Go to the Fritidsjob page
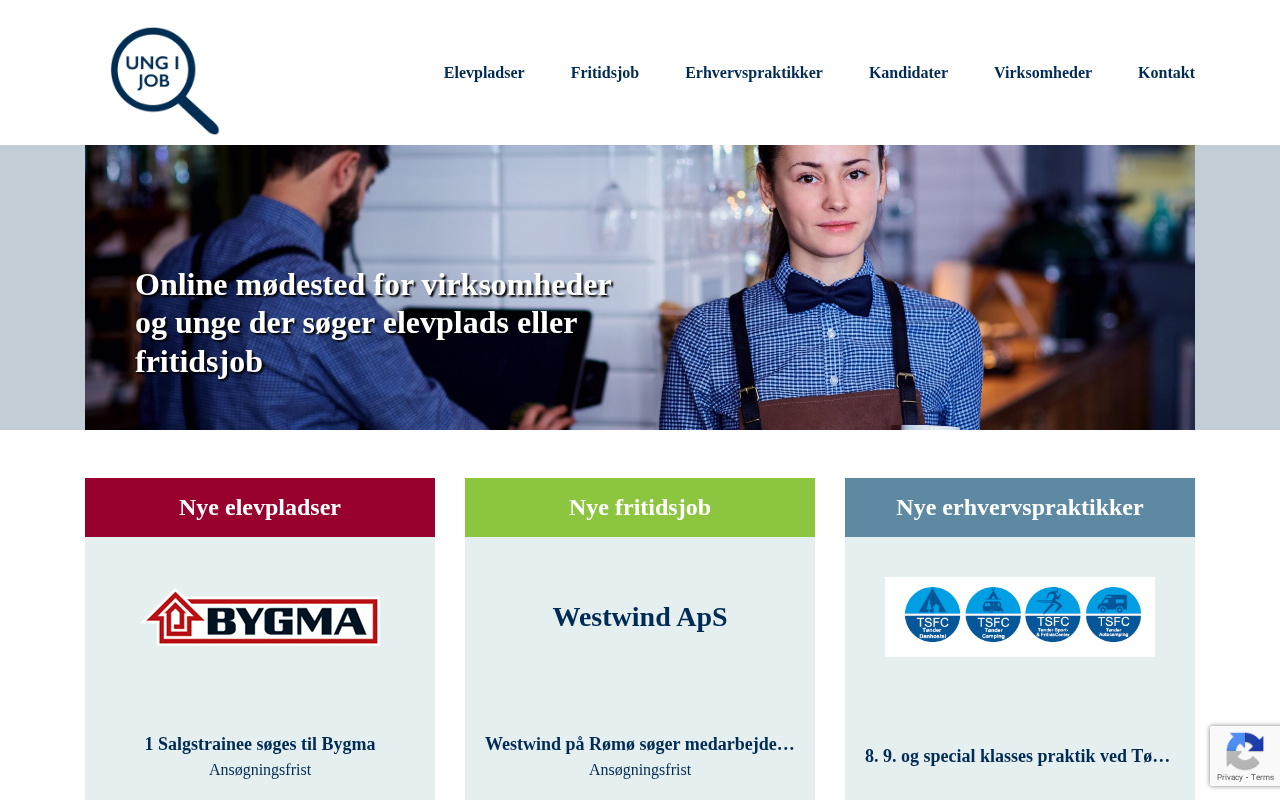1280x800 pixels. pyautogui.click(x=605, y=73)
